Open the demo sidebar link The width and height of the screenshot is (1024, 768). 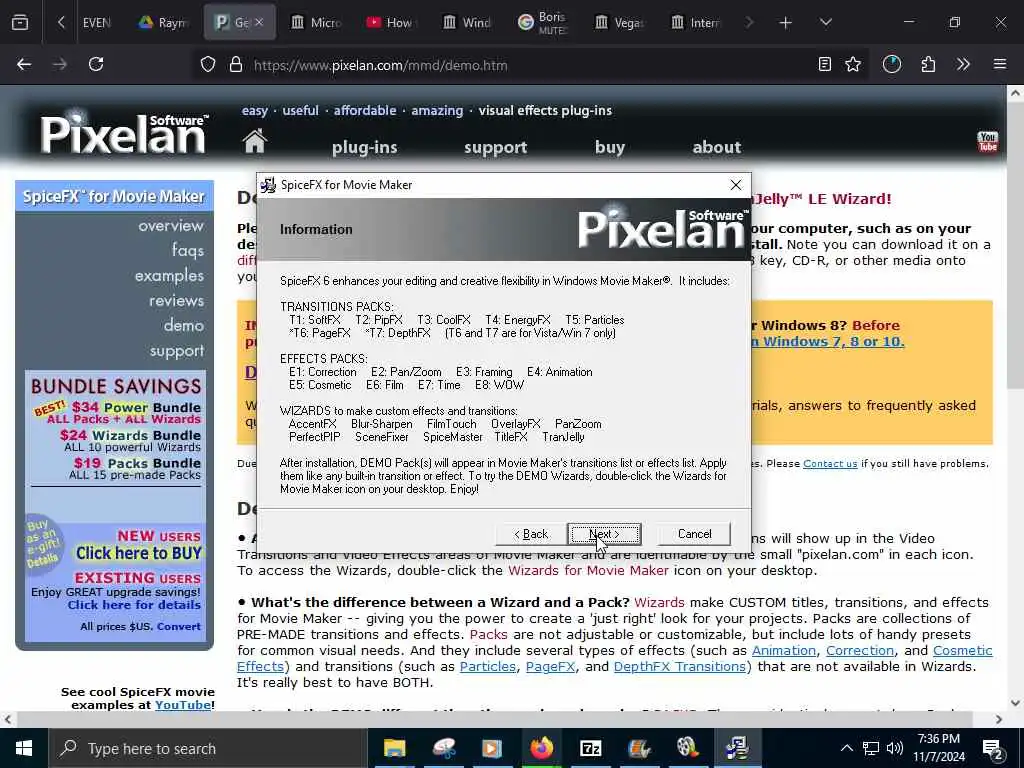(x=184, y=326)
